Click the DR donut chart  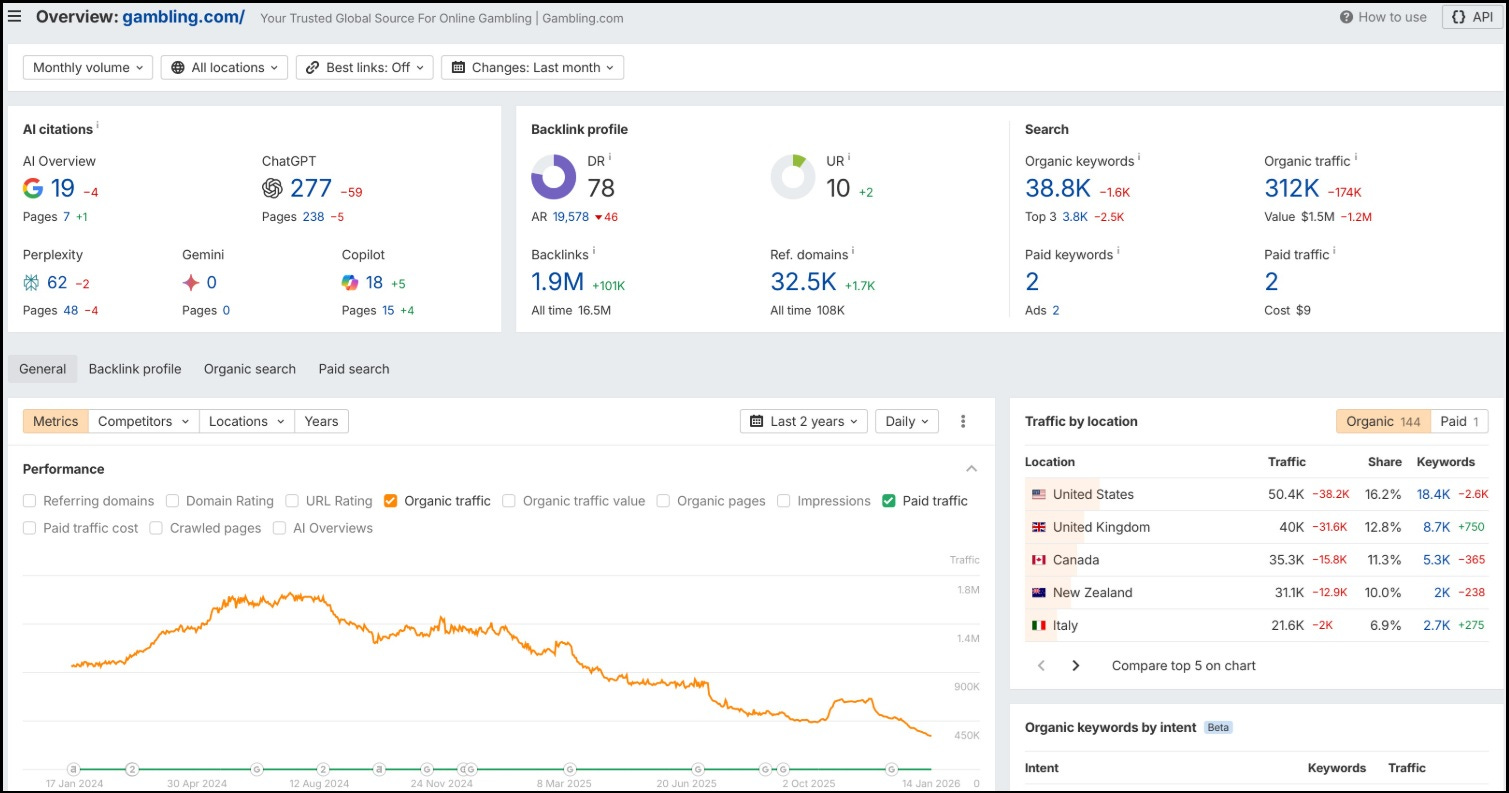[553, 177]
